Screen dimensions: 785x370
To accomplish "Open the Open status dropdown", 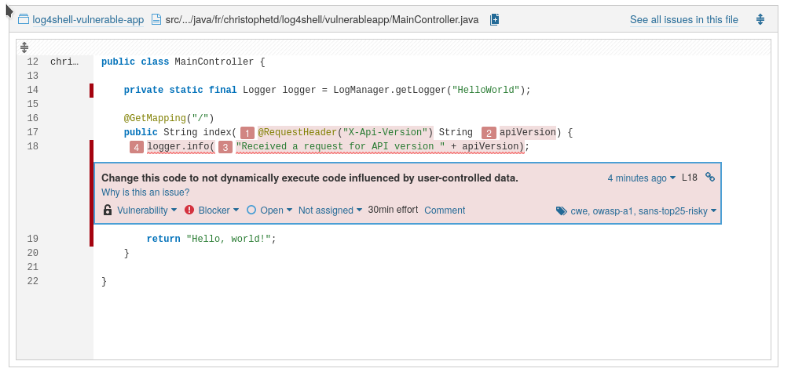I will pyautogui.click(x=276, y=210).
